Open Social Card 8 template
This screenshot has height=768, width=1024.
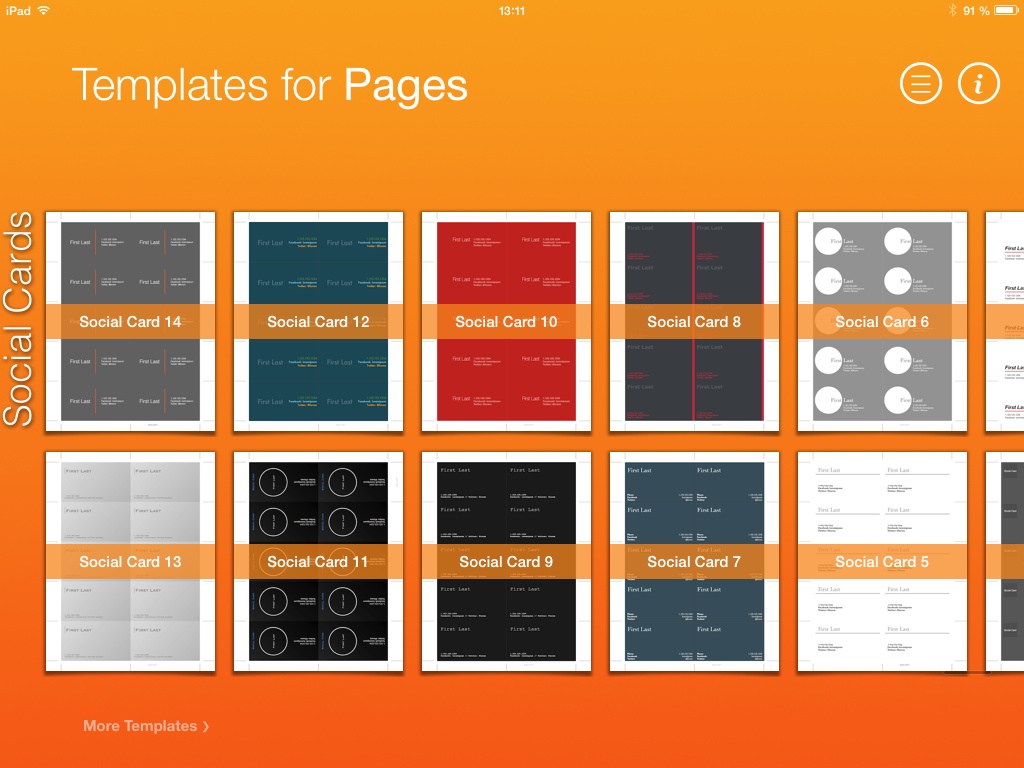coord(694,322)
